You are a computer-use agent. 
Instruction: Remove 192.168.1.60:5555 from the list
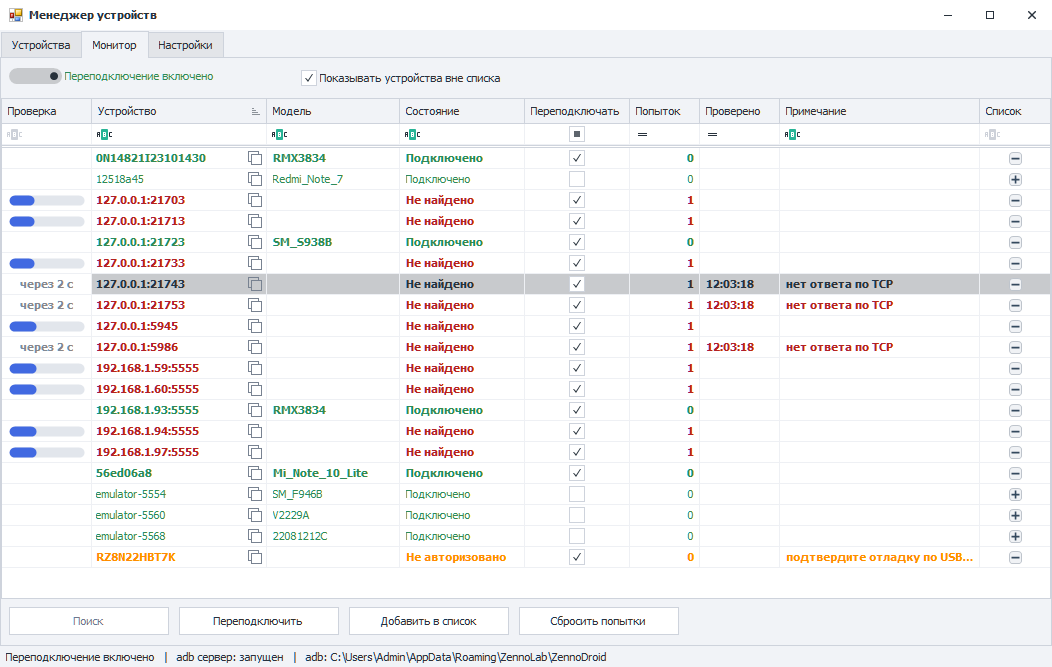pos(1015,389)
